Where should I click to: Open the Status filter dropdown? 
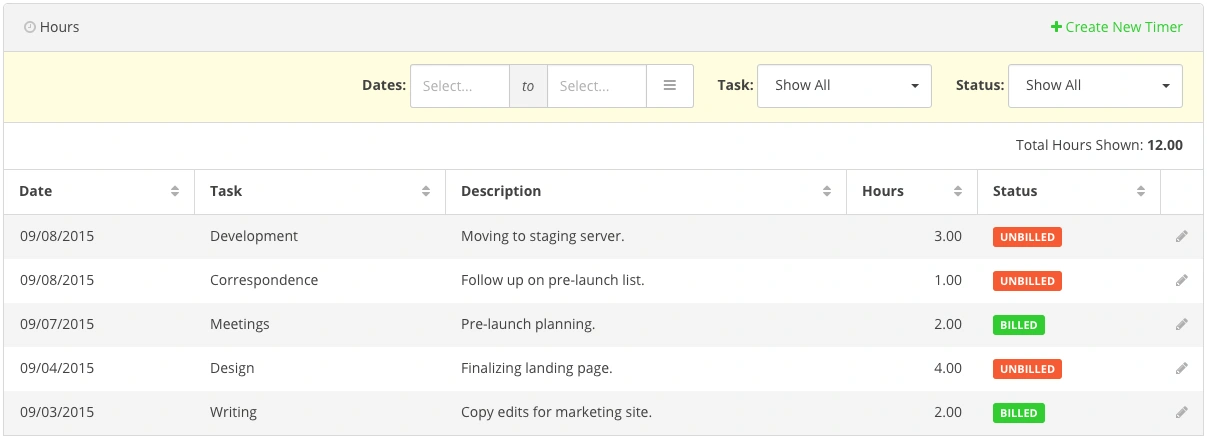tap(1095, 86)
